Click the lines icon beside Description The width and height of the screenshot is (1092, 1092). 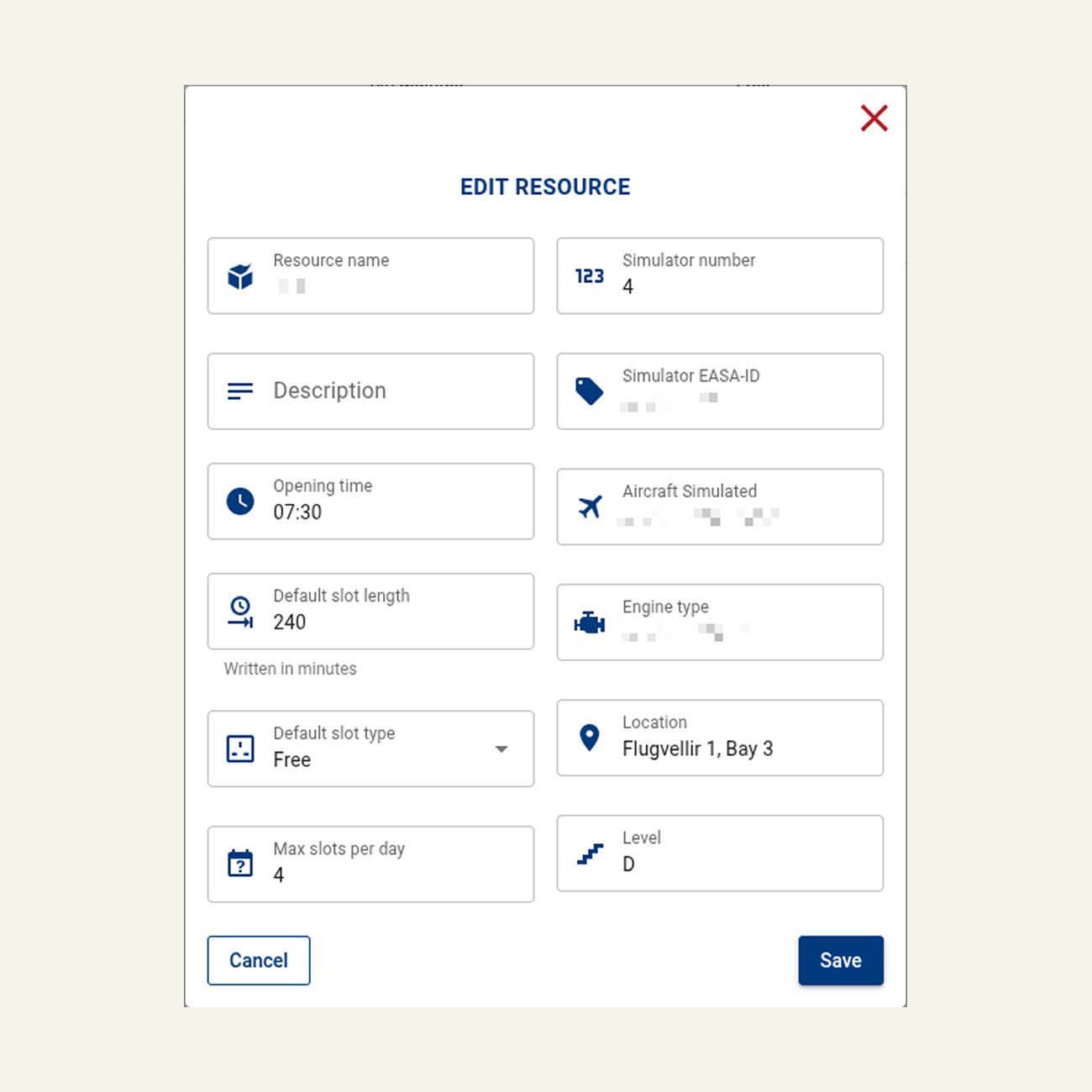240,391
